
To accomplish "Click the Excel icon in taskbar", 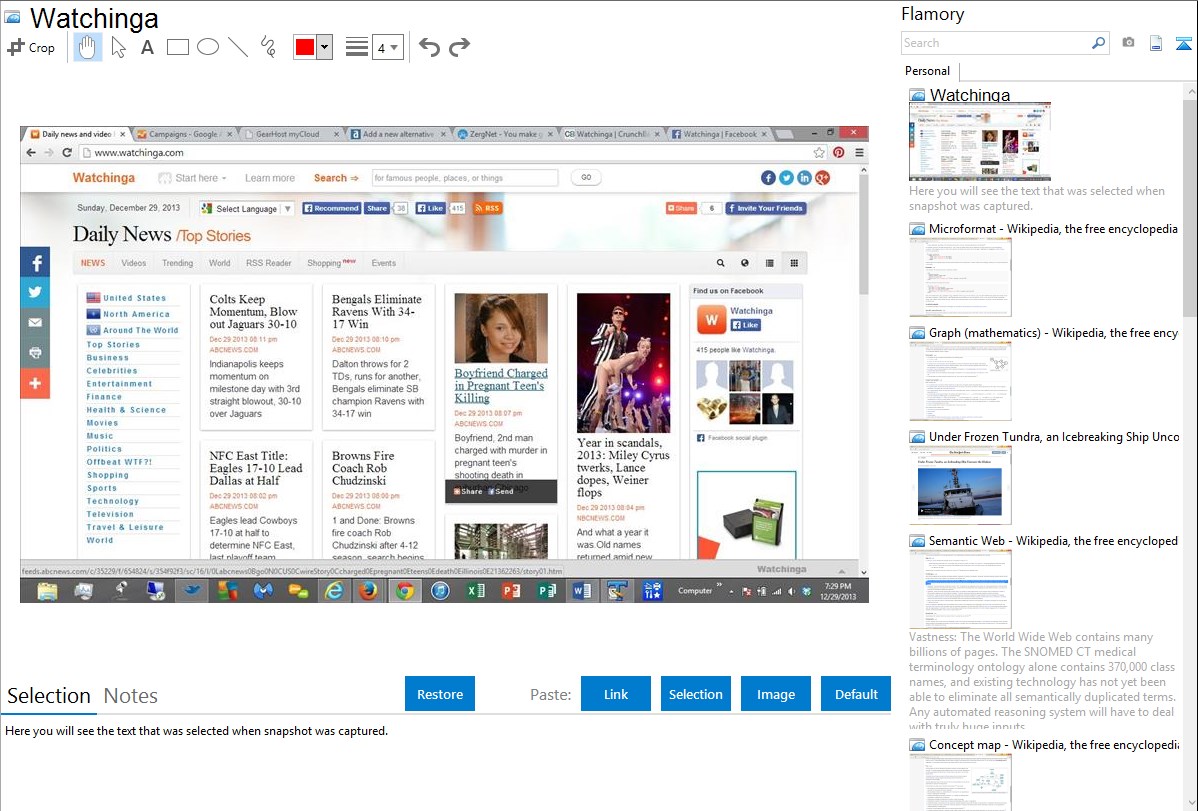I will pos(475,591).
